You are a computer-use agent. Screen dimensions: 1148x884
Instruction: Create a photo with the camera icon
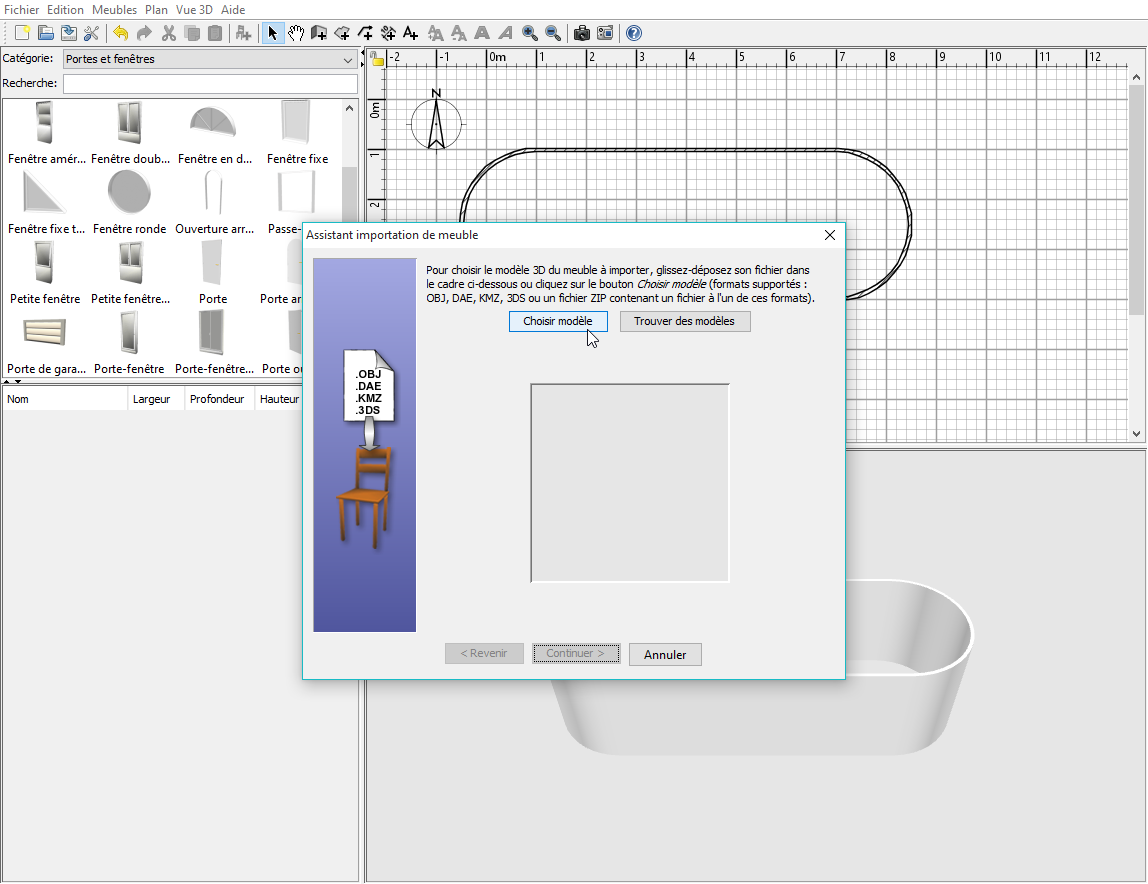[x=581, y=33]
